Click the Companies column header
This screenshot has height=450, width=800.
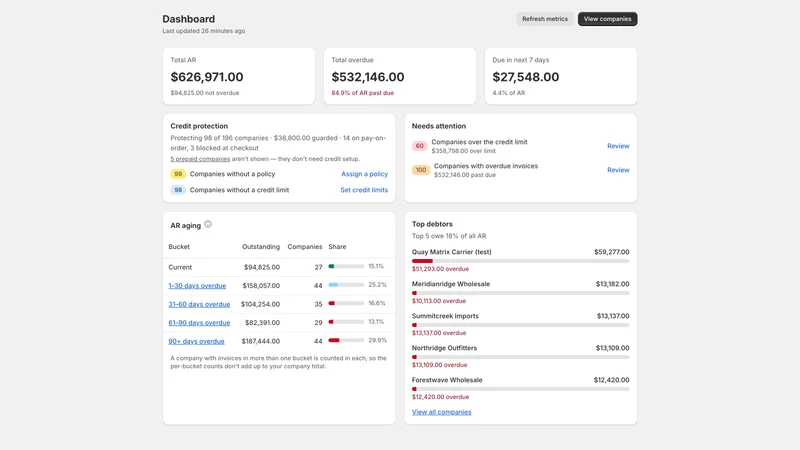(x=305, y=246)
